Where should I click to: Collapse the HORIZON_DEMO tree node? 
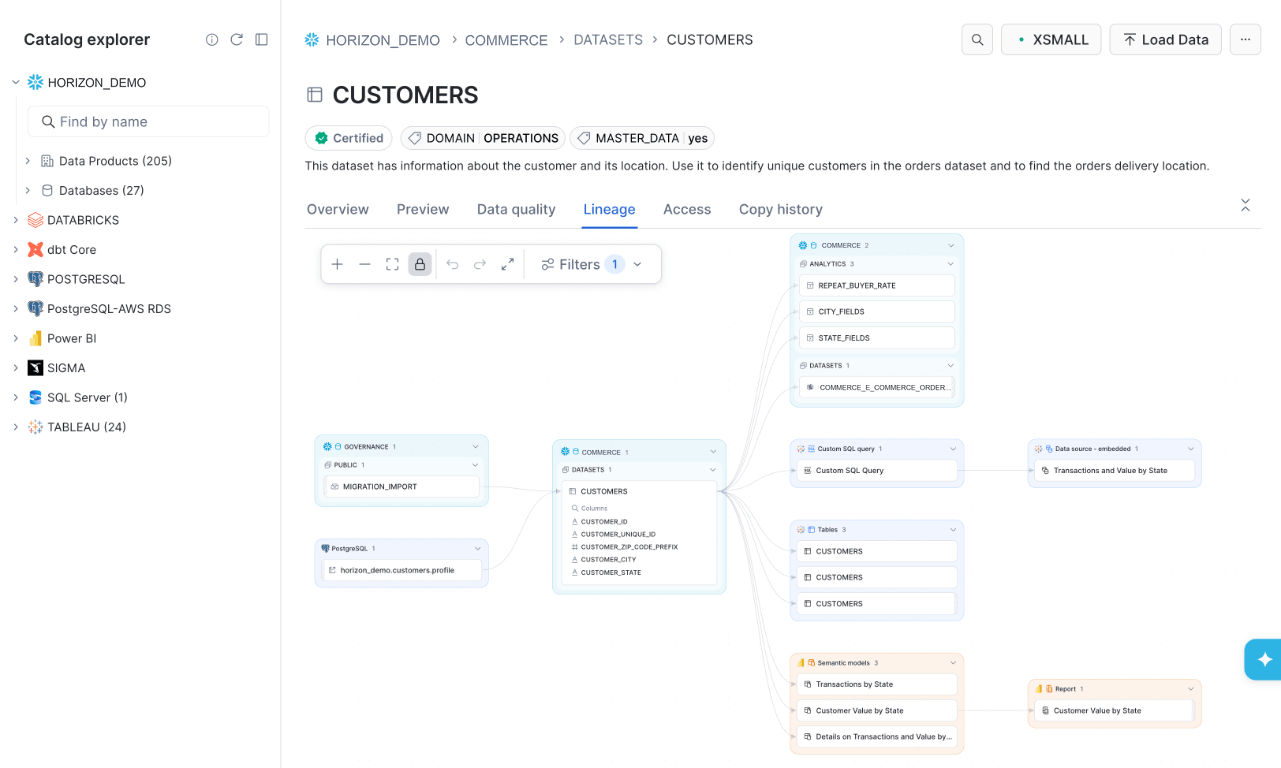(x=16, y=82)
